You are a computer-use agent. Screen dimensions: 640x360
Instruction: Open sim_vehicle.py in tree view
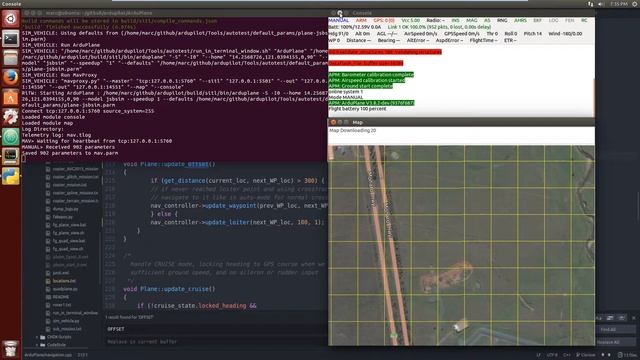pyautogui.click(x=66, y=321)
